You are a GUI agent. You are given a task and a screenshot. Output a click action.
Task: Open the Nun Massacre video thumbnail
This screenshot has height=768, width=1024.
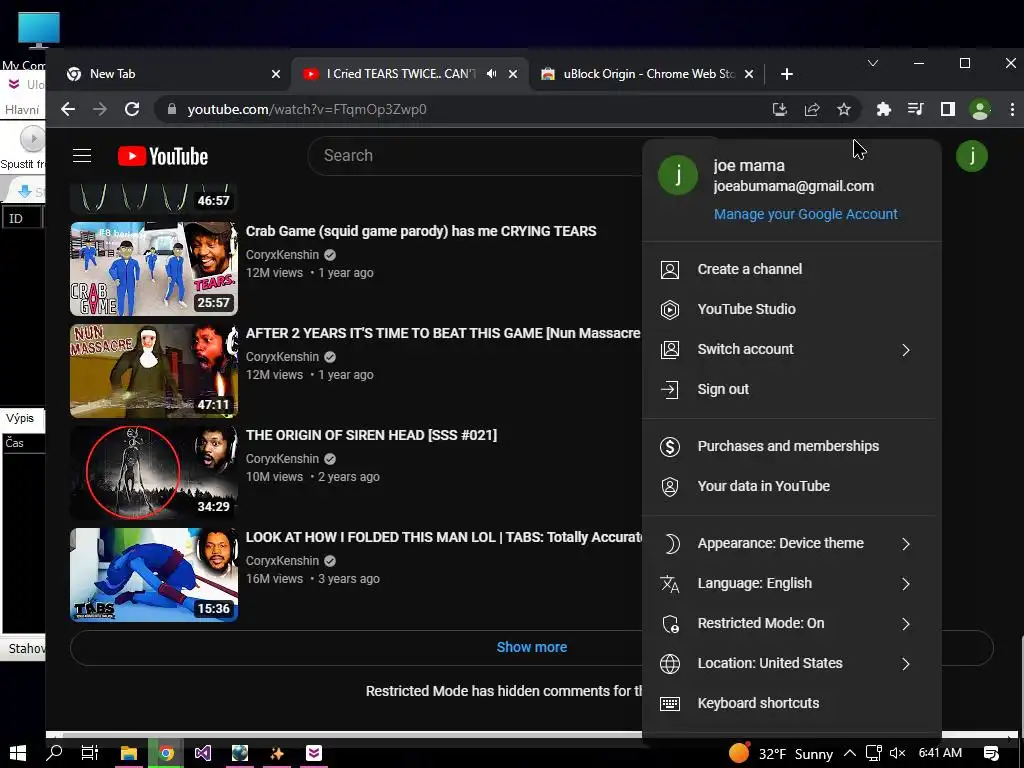[154, 371]
